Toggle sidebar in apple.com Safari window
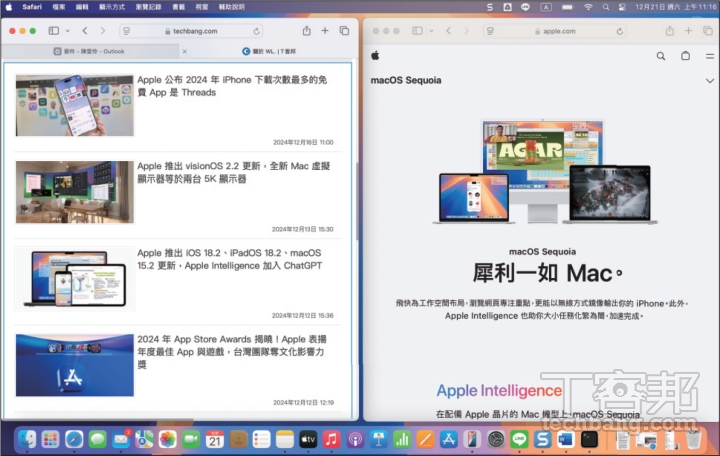The height and width of the screenshot is (456, 720). click(417, 31)
